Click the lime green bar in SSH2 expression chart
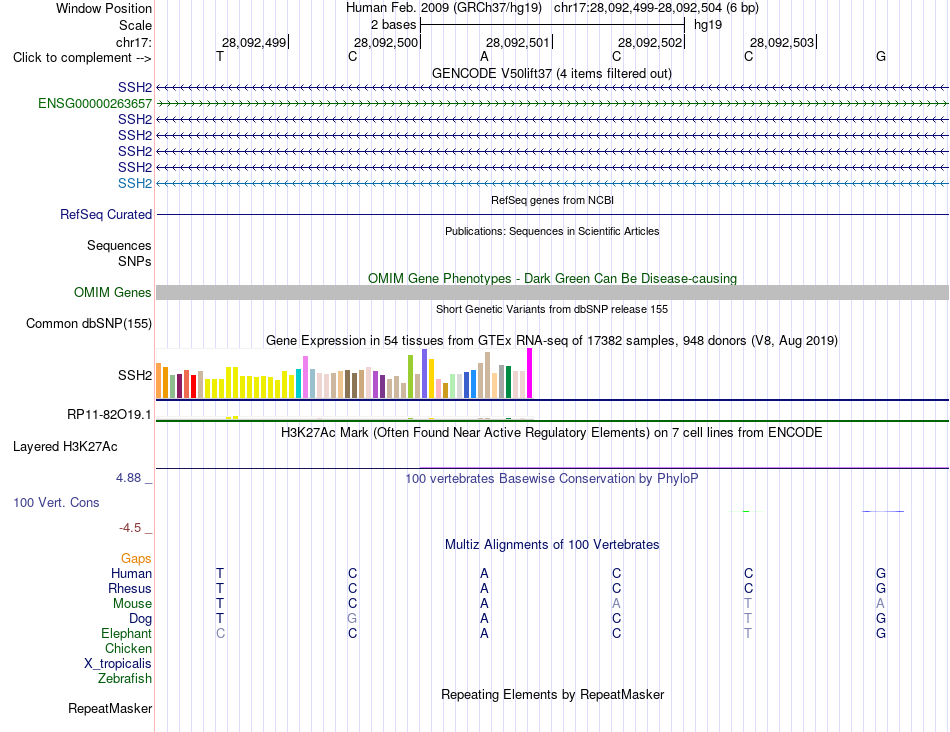Viewport: 950px width, 732px height. point(410,376)
